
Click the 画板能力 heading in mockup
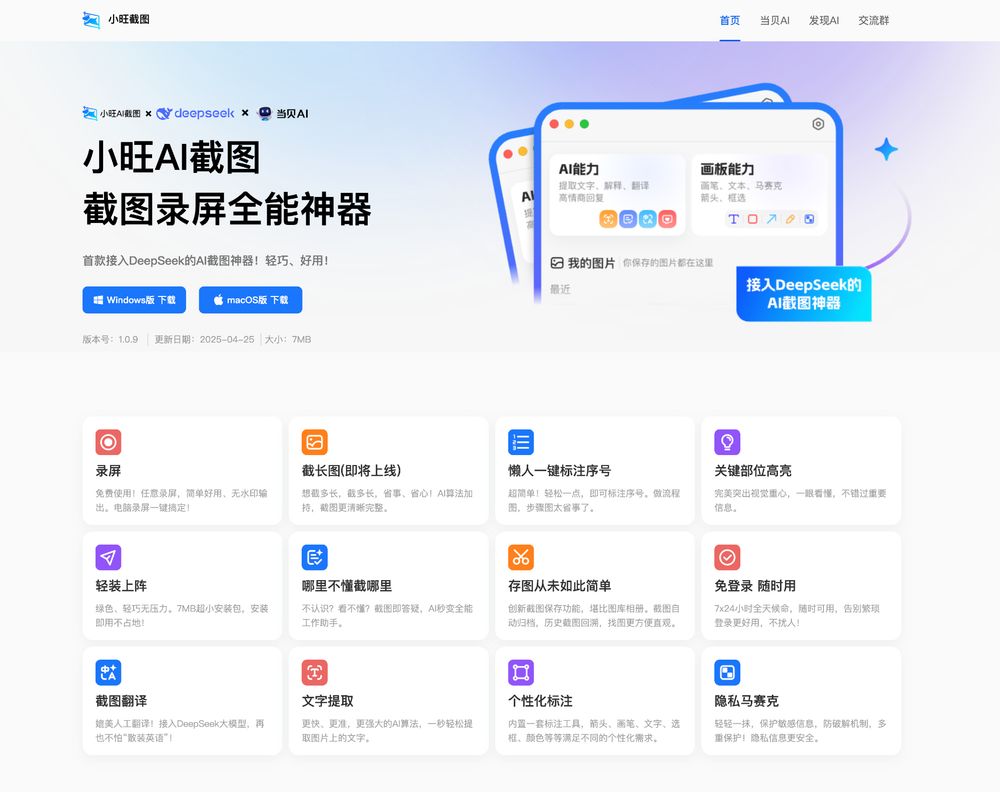tap(727, 169)
